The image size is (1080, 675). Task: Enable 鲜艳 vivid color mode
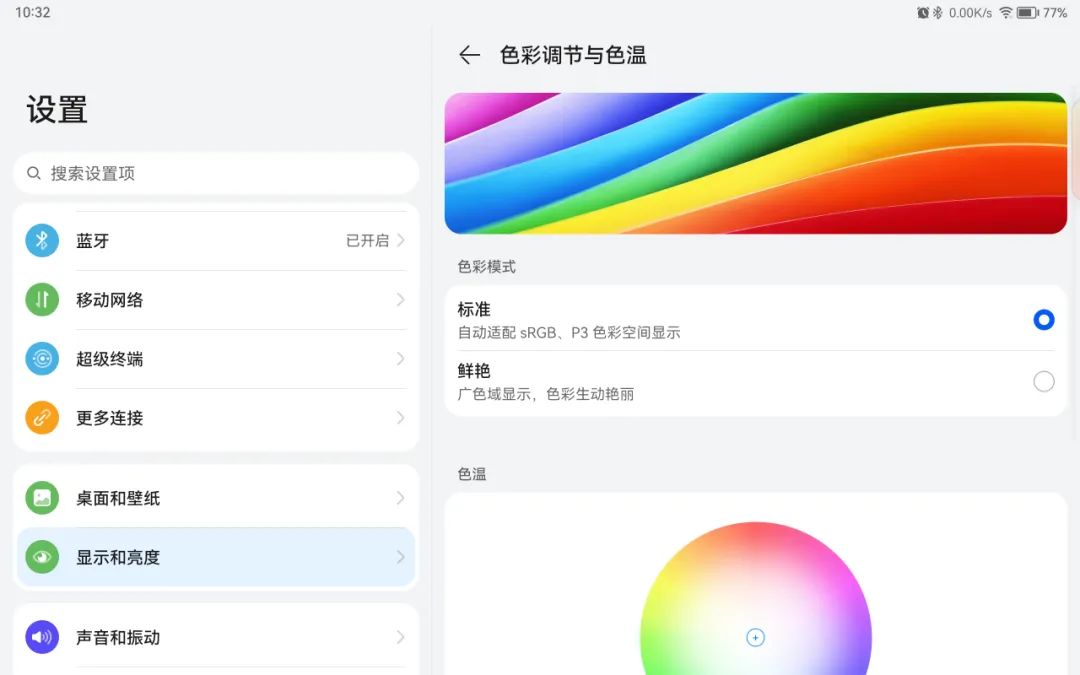[x=1044, y=381]
